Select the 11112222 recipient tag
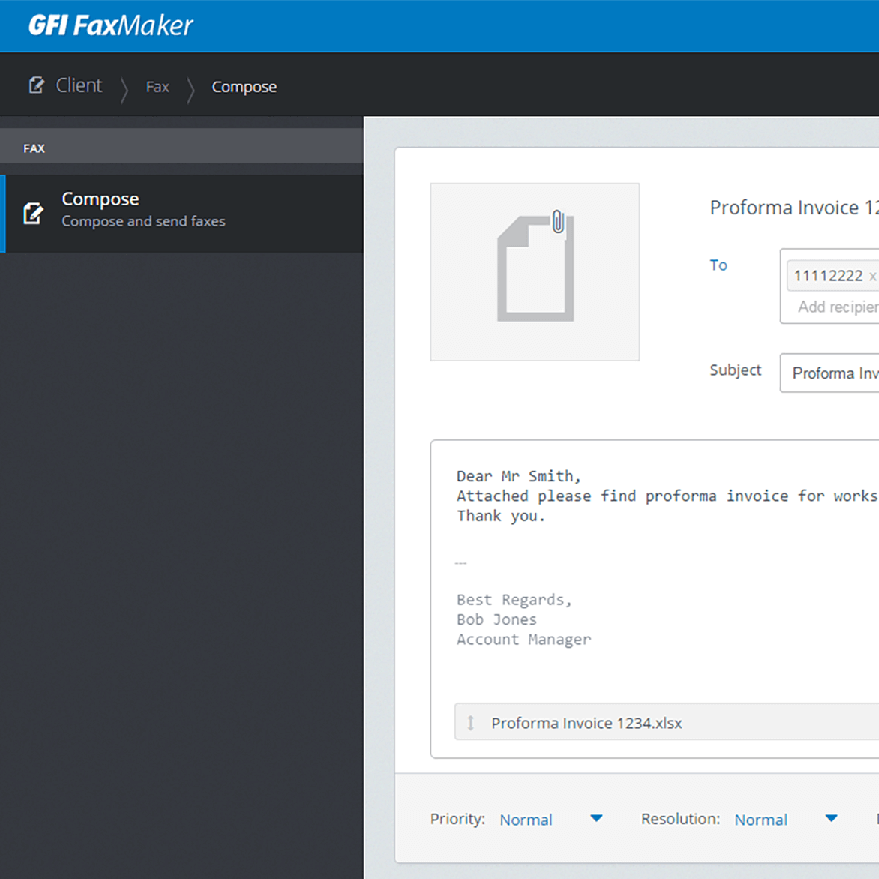Screen dimensions: 879x879 (826, 276)
